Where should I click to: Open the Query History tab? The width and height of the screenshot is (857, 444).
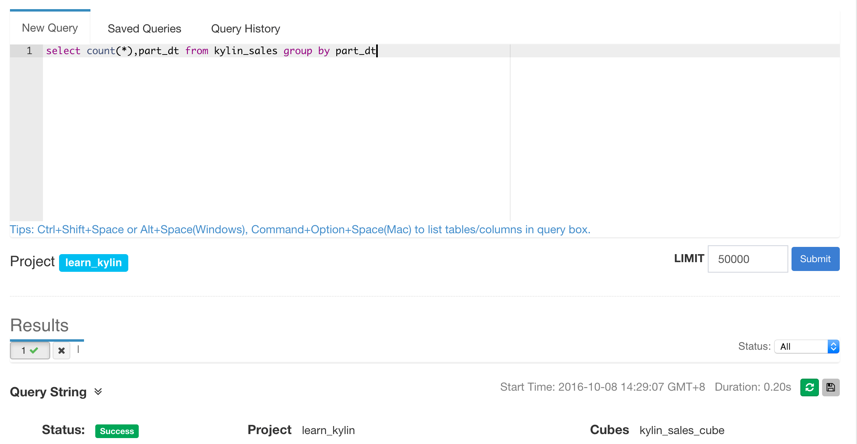[x=245, y=29]
